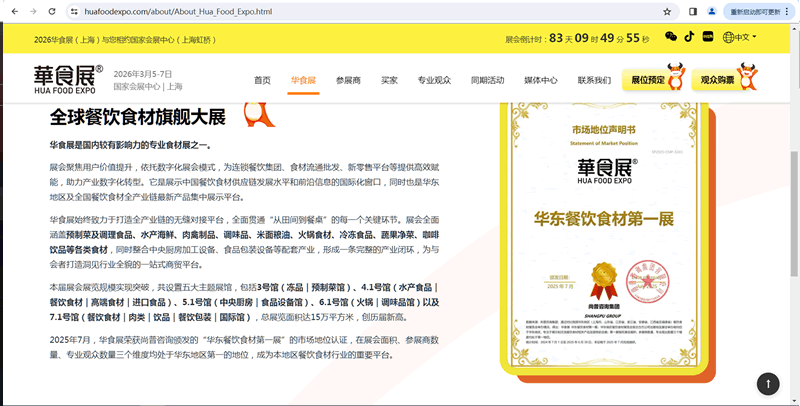Go to 联系我们 page
Image resolution: width=800 pixels, height=406 pixels.
594,80
